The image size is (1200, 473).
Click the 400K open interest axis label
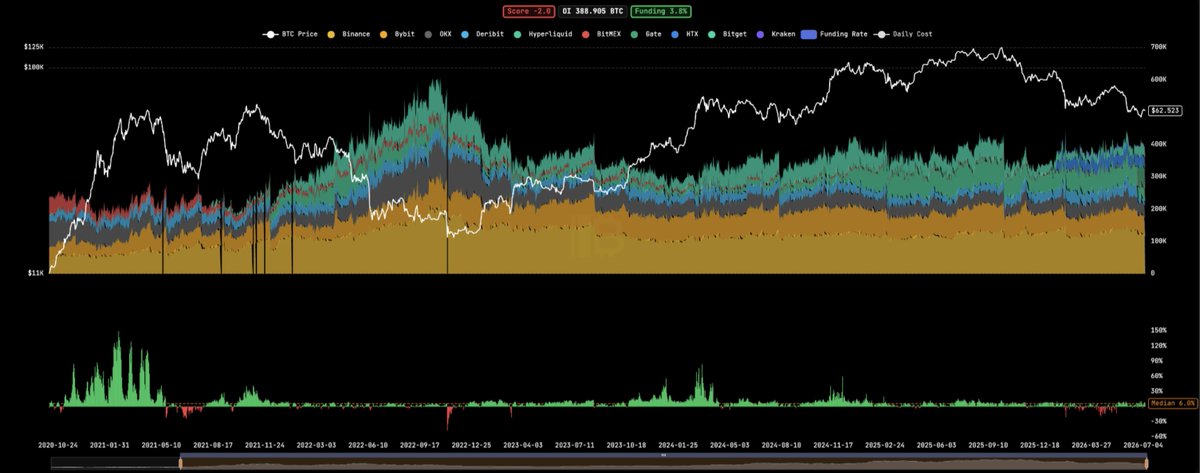[1159, 144]
